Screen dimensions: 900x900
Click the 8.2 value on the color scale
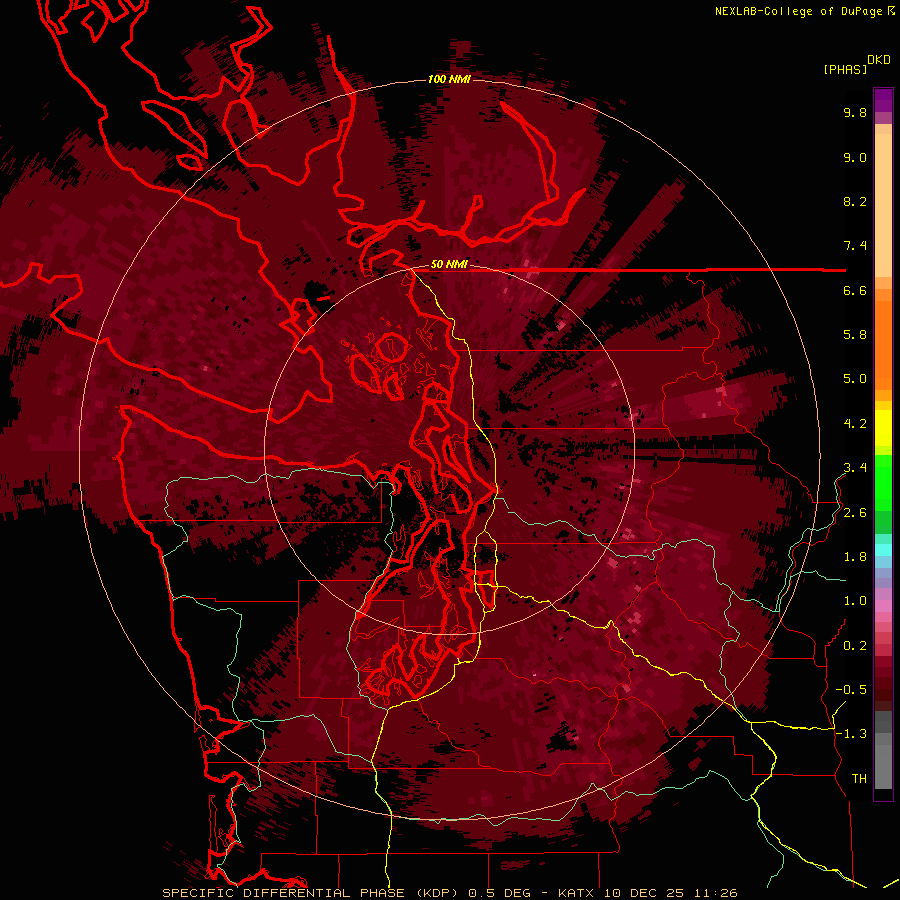coord(855,201)
